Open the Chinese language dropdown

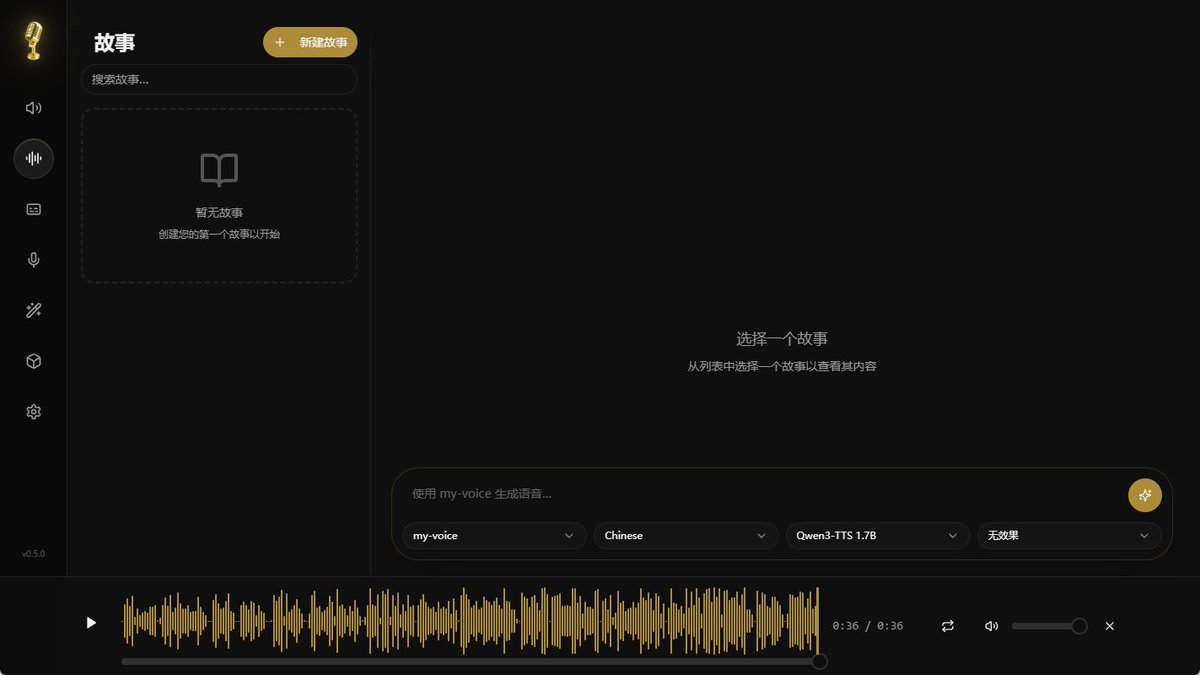686,536
